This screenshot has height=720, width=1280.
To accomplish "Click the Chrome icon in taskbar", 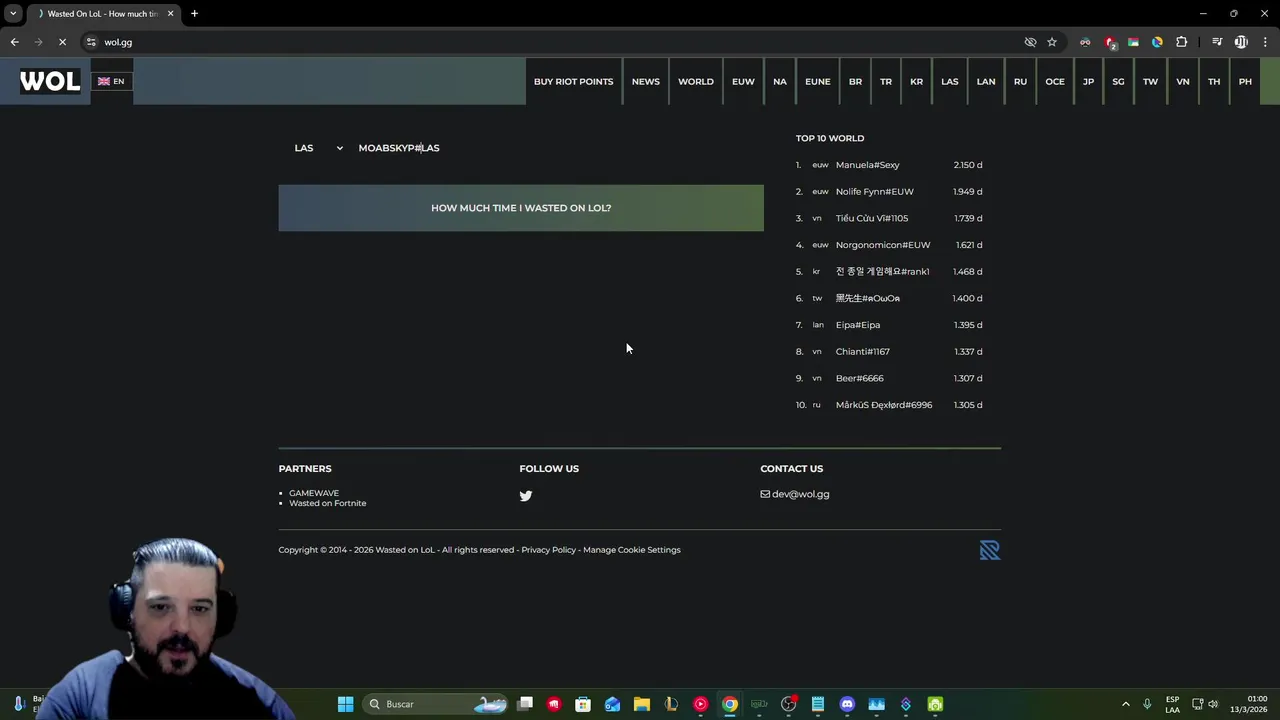I will coord(730,704).
